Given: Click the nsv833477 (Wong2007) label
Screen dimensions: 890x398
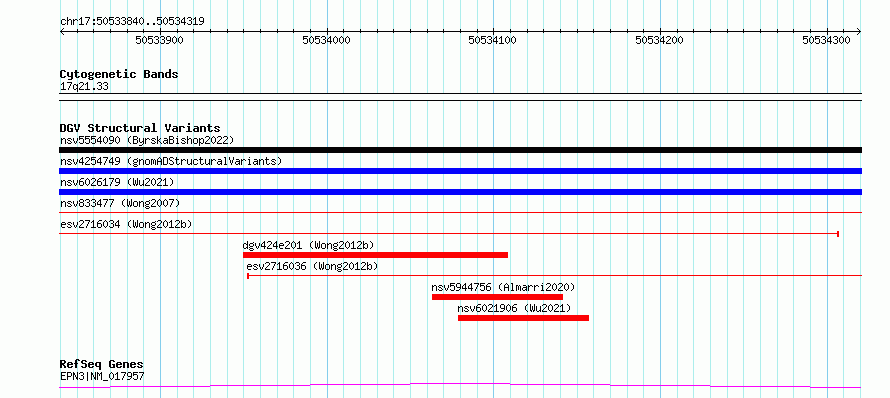Looking at the screenshot, I should coord(120,203).
